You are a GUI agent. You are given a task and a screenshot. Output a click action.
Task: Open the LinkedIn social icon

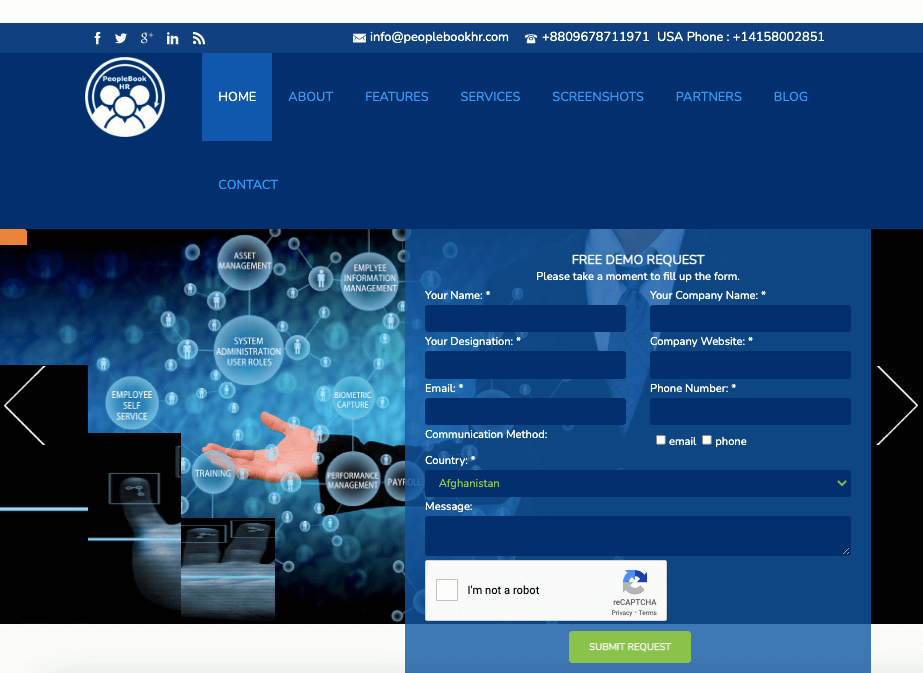coord(173,38)
